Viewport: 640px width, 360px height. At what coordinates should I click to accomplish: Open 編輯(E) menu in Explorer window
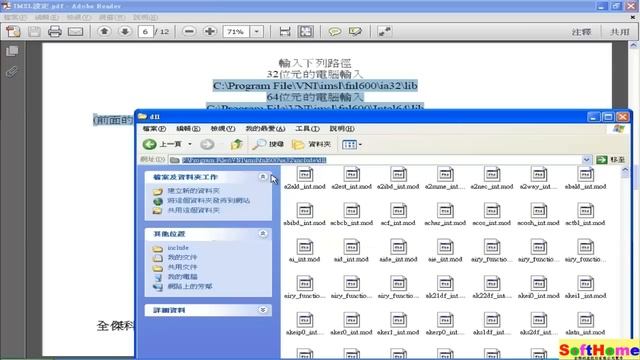click(188, 129)
